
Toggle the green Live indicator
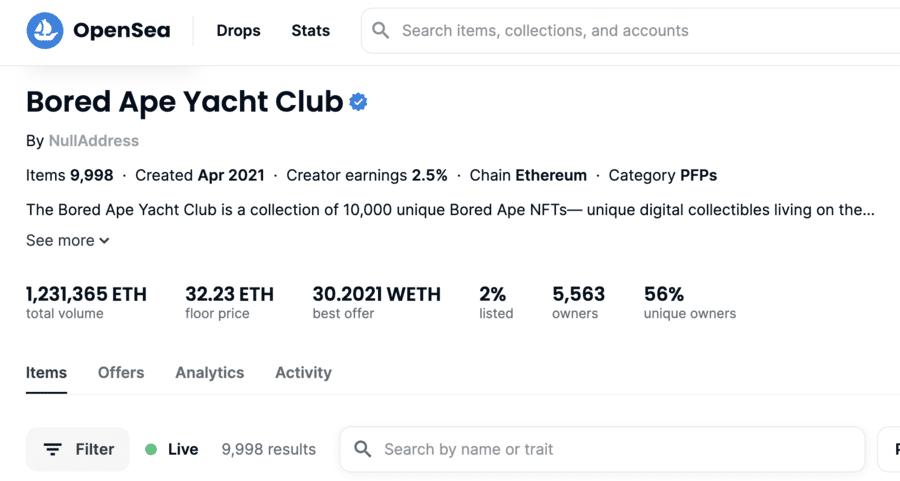pos(151,449)
